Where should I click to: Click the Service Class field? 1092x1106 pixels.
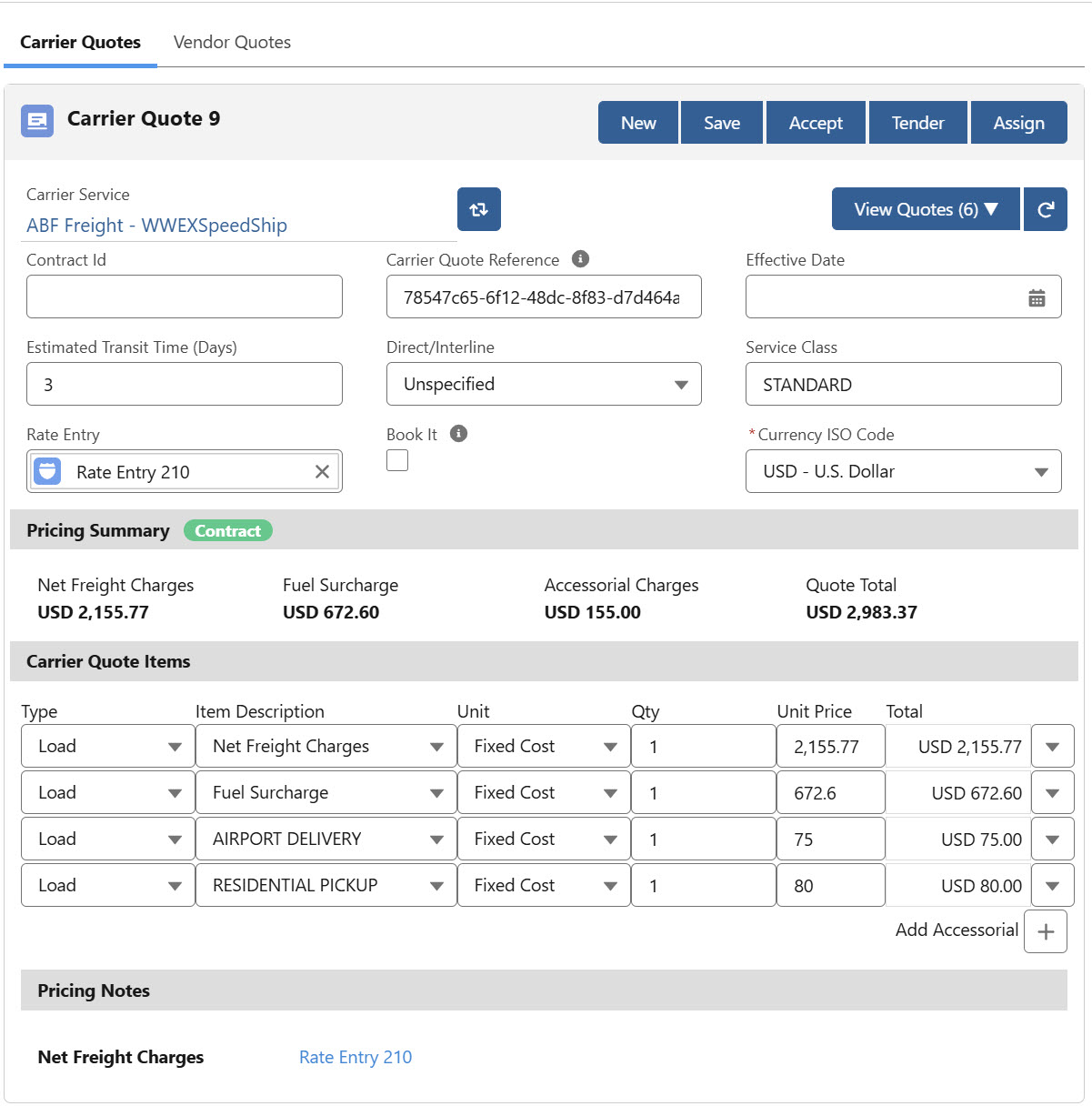pos(904,384)
